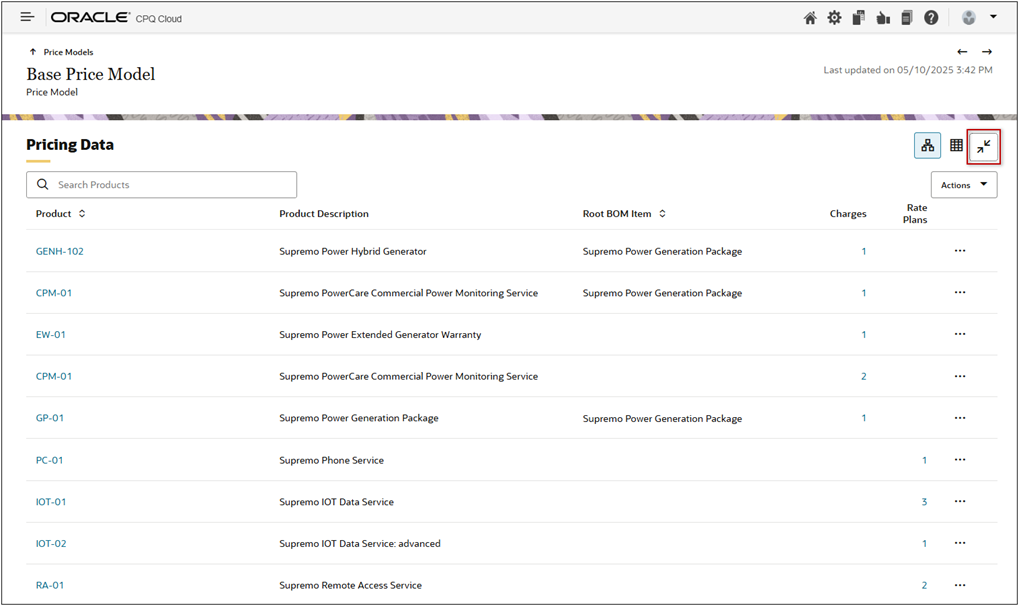Click the Search Products field
1019x606 pixels.
point(170,185)
